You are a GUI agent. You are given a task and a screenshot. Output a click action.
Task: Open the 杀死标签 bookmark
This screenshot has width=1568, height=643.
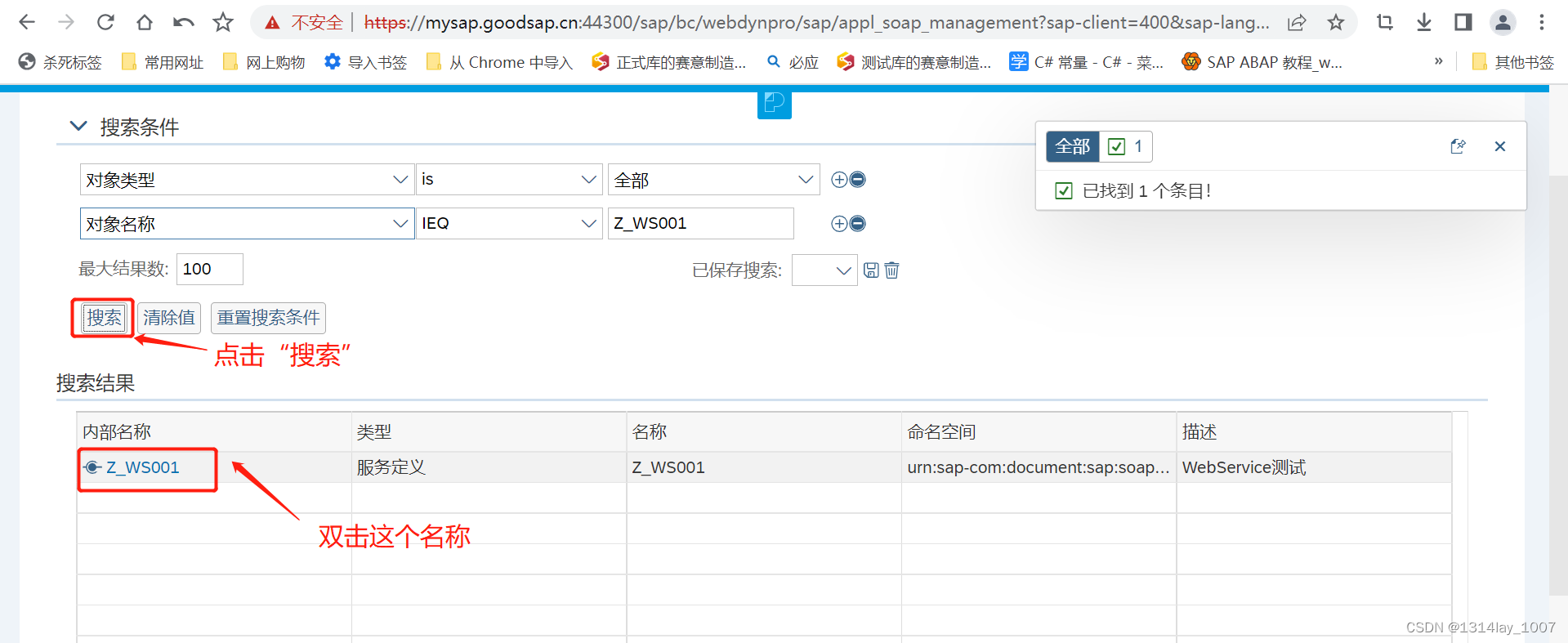[x=60, y=62]
